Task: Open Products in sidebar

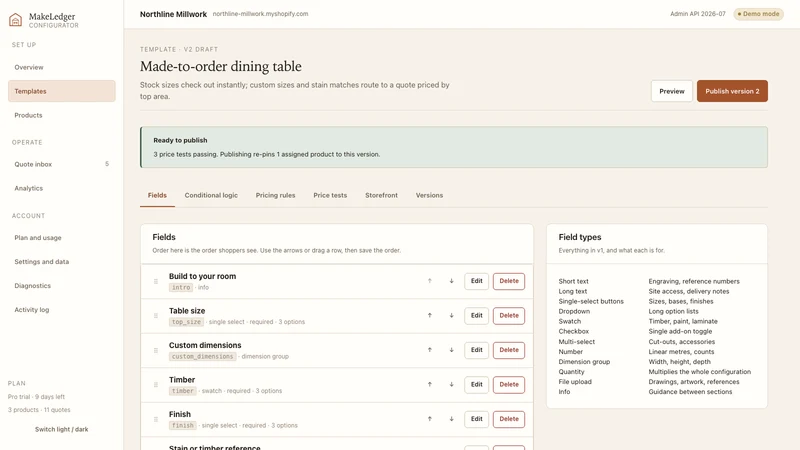Action: (62, 115)
